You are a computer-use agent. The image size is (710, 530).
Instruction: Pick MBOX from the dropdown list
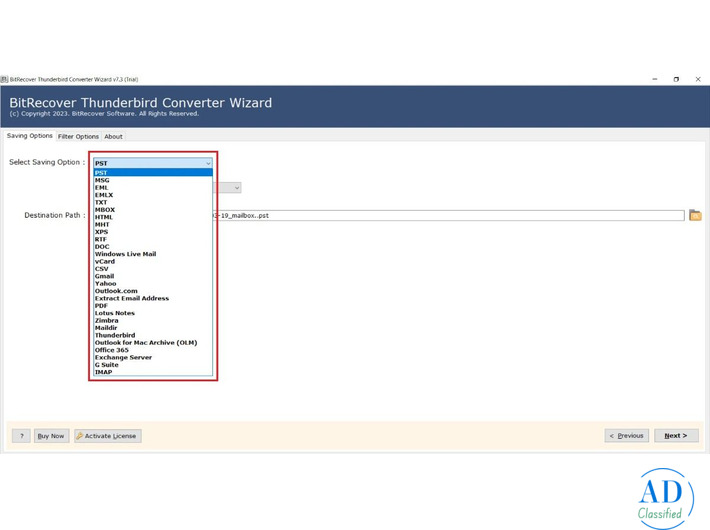click(153, 210)
